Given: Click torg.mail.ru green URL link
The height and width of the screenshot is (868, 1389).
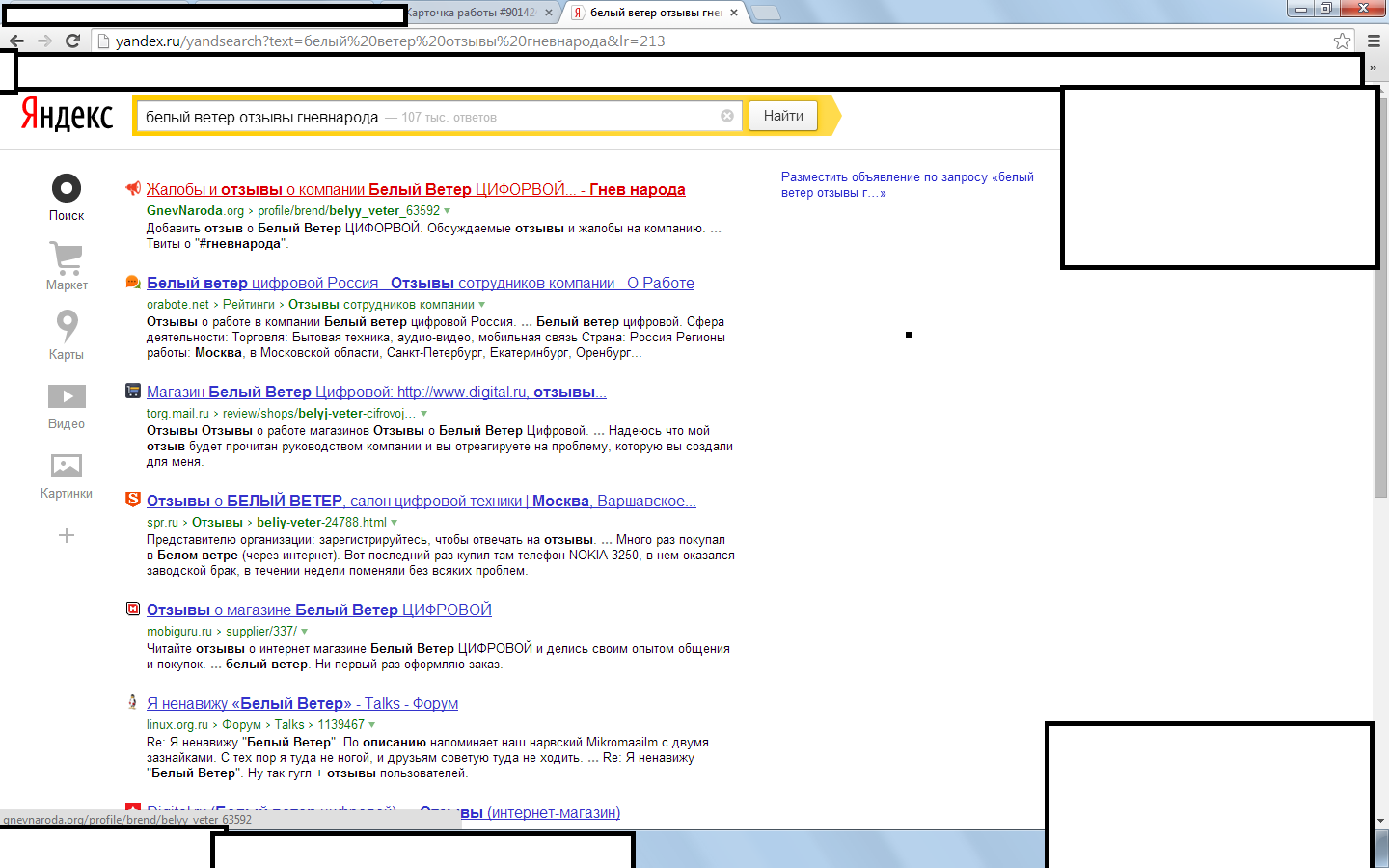Looking at the screenshot, I should [177, 413].
